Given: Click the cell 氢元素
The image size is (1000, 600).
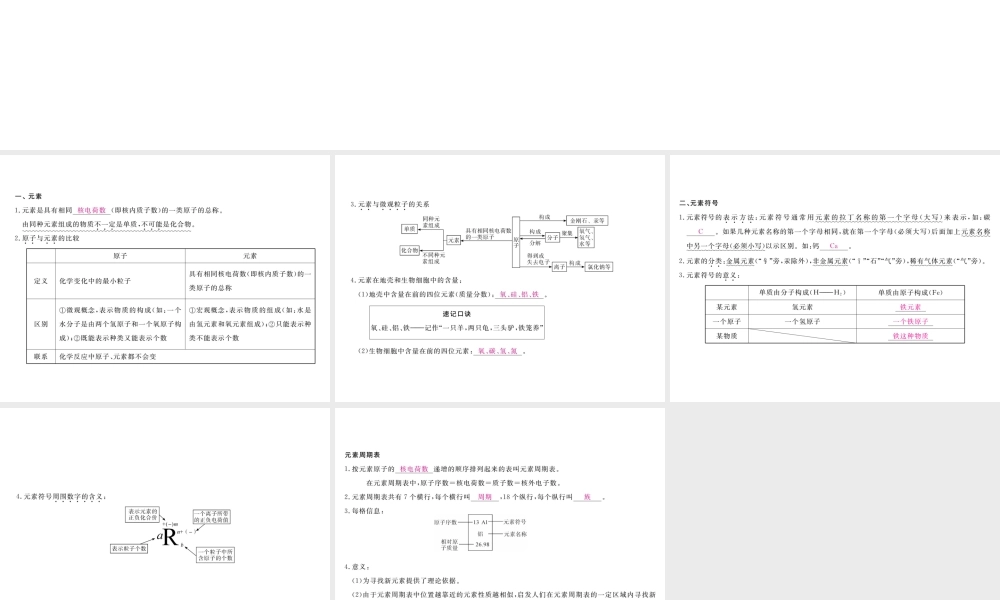Looking at the screenshot, I should (802, 307).
